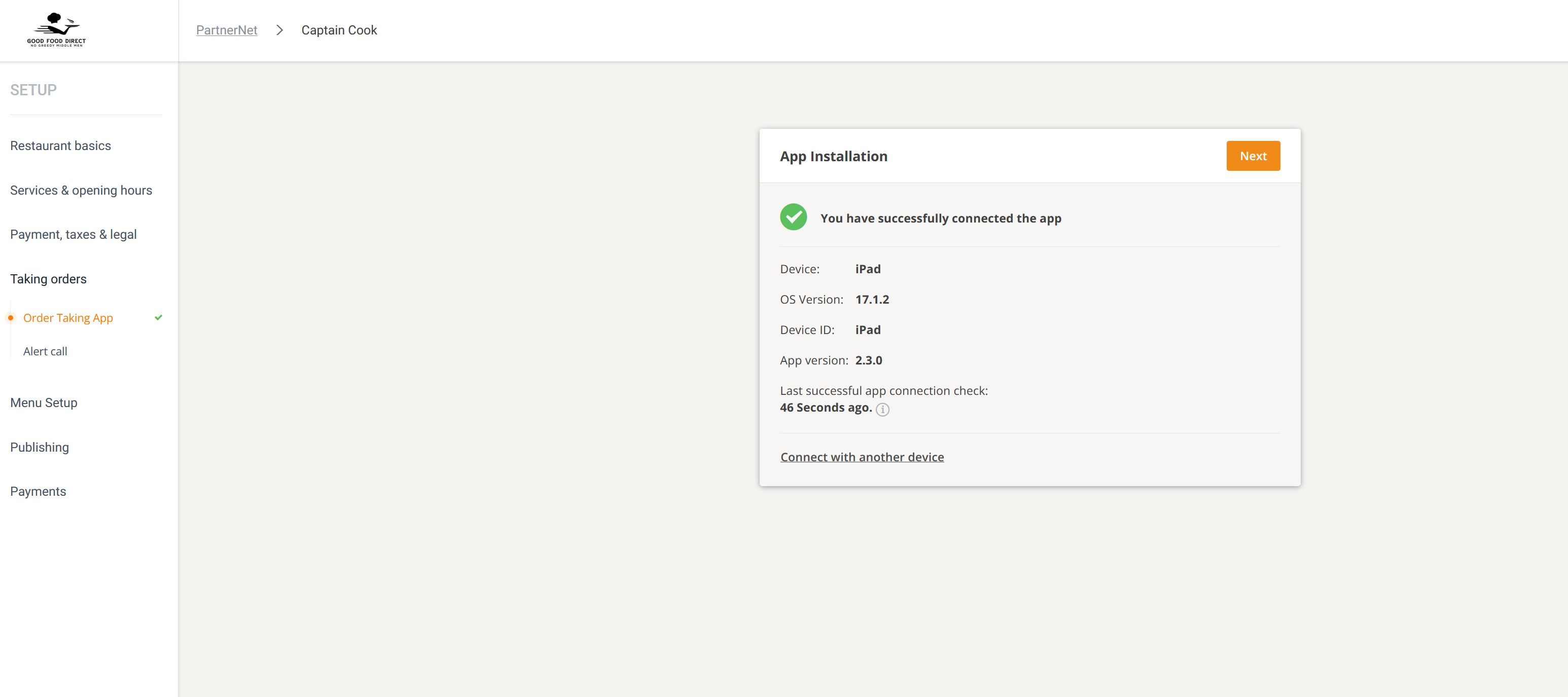The width and height of the screenshot is (1568, 697).
Task: Click orange bullet beside Order Taking App
Action: click(x=10, y=317)
